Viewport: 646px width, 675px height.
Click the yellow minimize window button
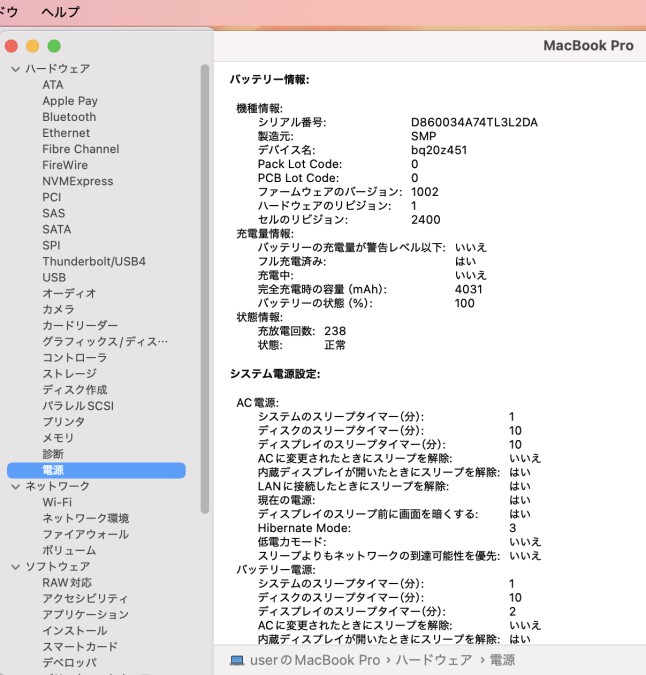tap(32, 46)
